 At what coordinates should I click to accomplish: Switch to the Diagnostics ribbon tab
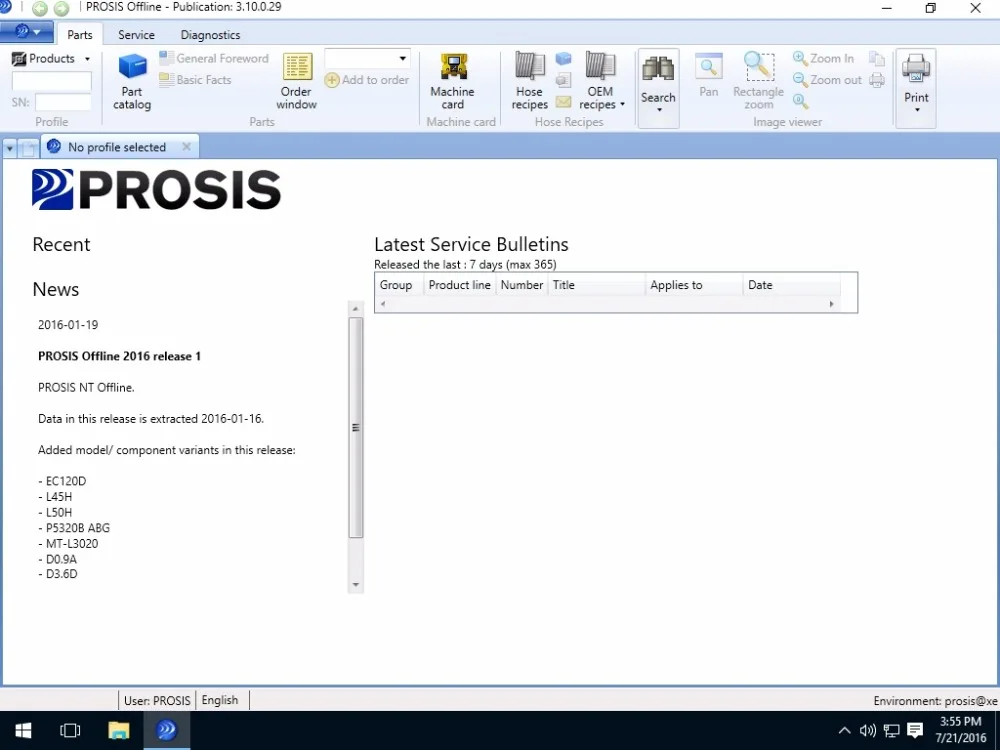[210, 34]
